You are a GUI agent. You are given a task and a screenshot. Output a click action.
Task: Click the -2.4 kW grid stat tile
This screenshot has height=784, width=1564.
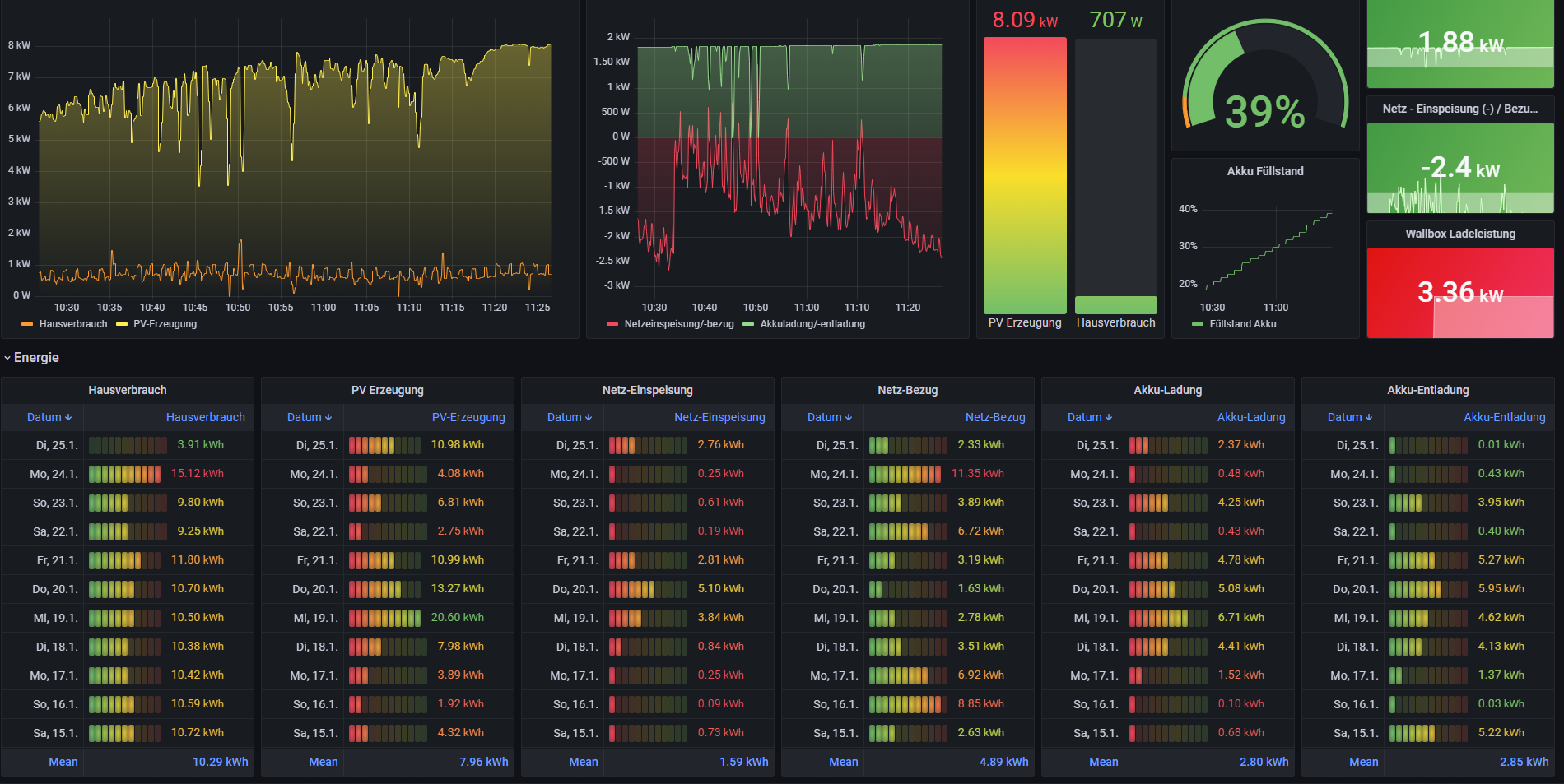pos(1460,168)
